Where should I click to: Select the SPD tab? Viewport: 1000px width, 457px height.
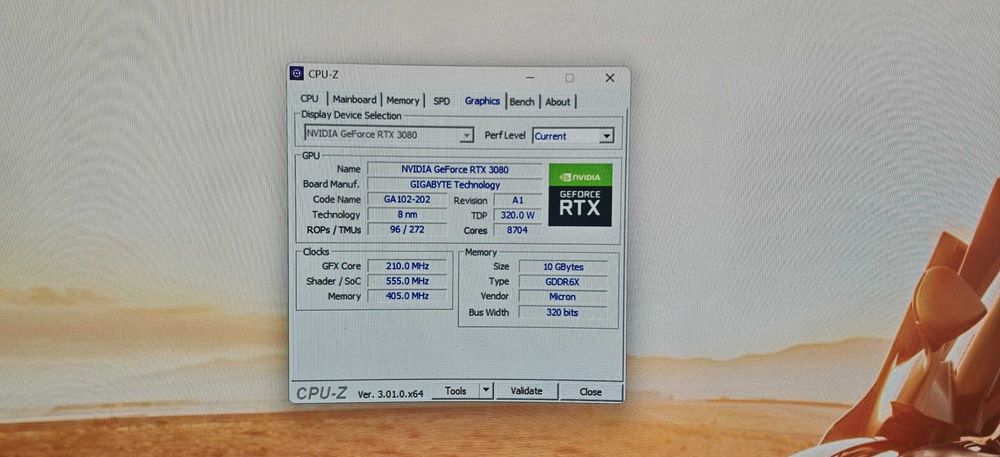tap(441, 101)
